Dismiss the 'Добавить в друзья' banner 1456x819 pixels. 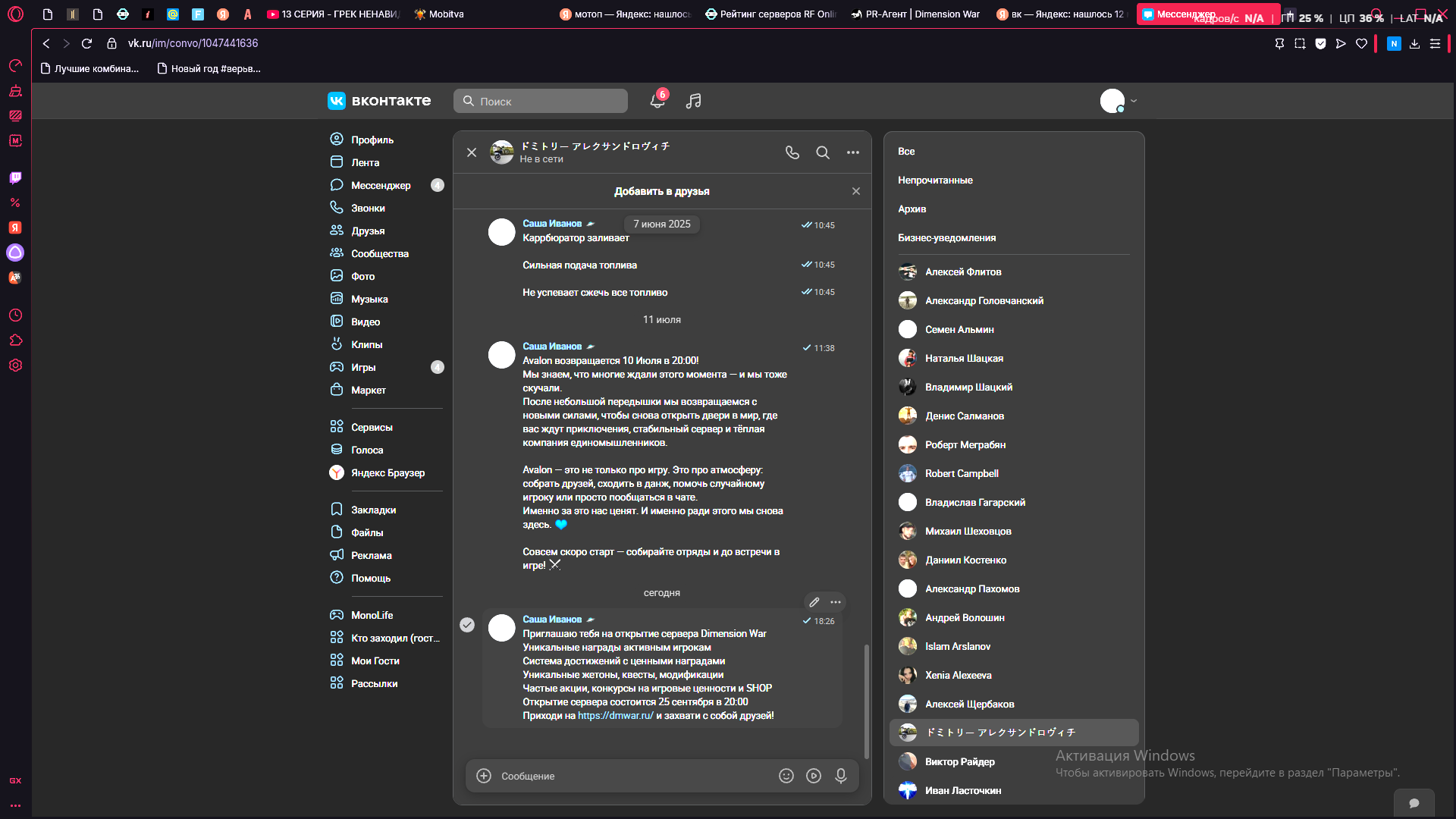856,191
